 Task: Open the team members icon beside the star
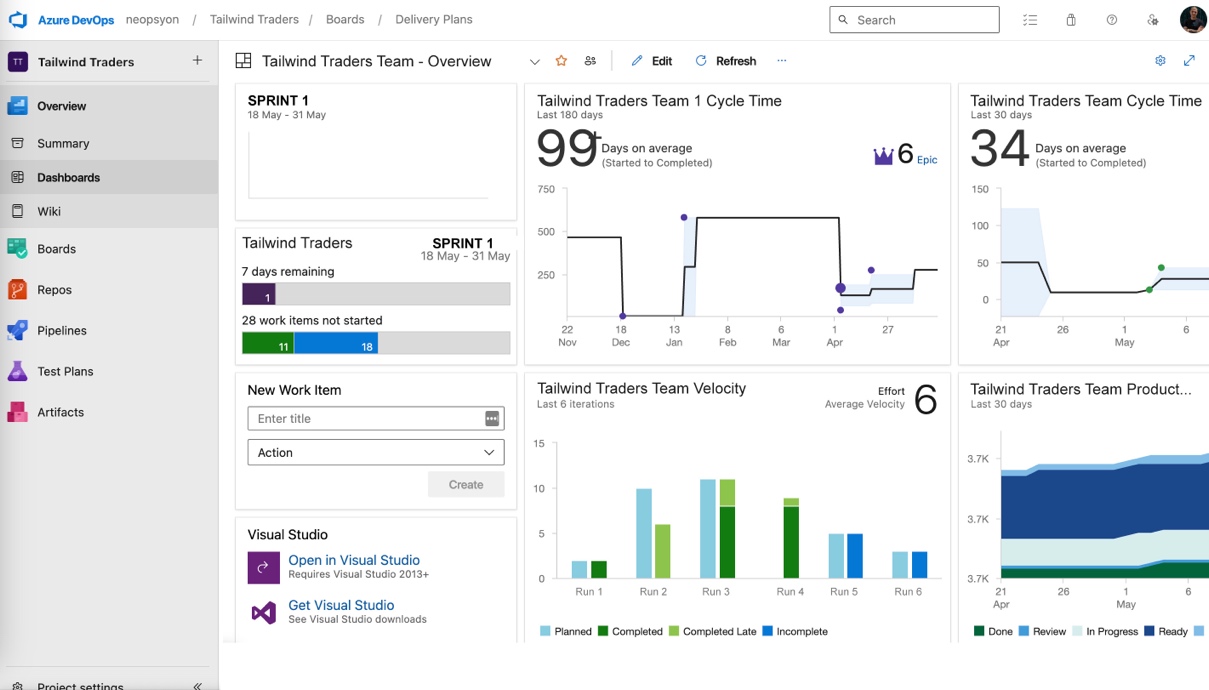click(590, 60)
